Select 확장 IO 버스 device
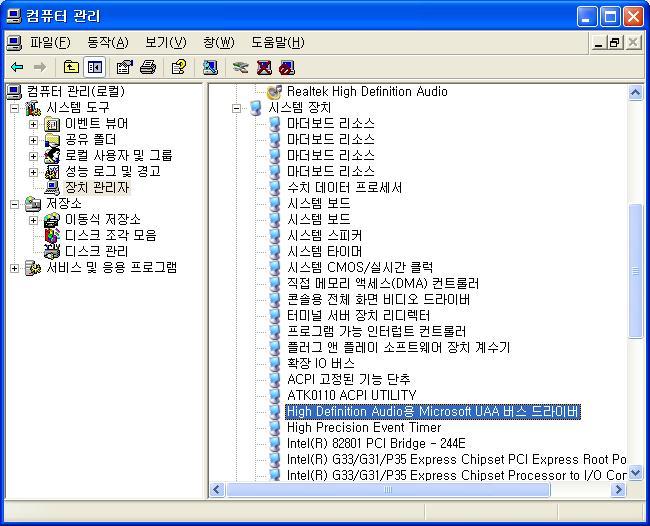The width and height of the screenshot is (650, 526). 321,364
